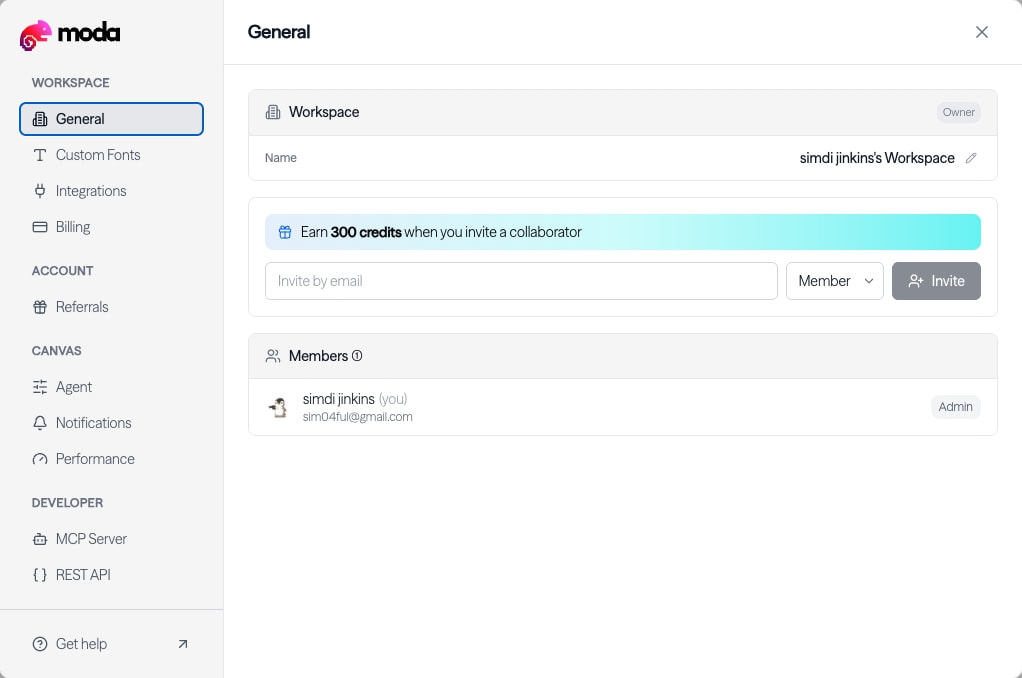The image size is (1022, 678).
Task: Click the Workspace building icon in header
Action: (x=272, y=112)
